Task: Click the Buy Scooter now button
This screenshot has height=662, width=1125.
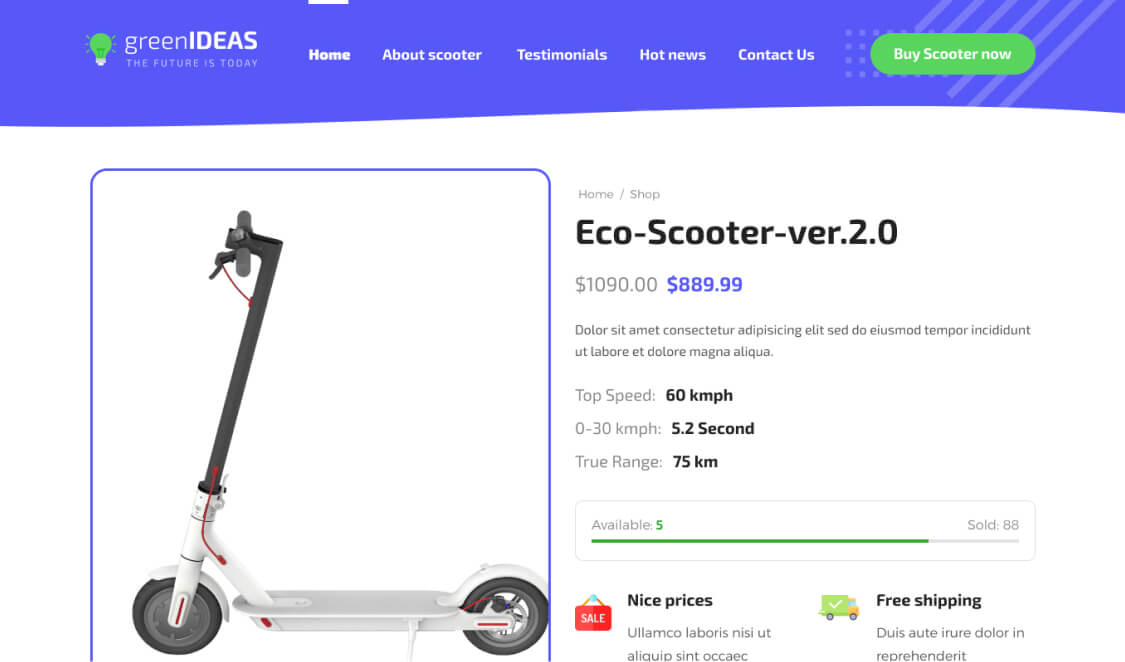Action: coord(952,54)
